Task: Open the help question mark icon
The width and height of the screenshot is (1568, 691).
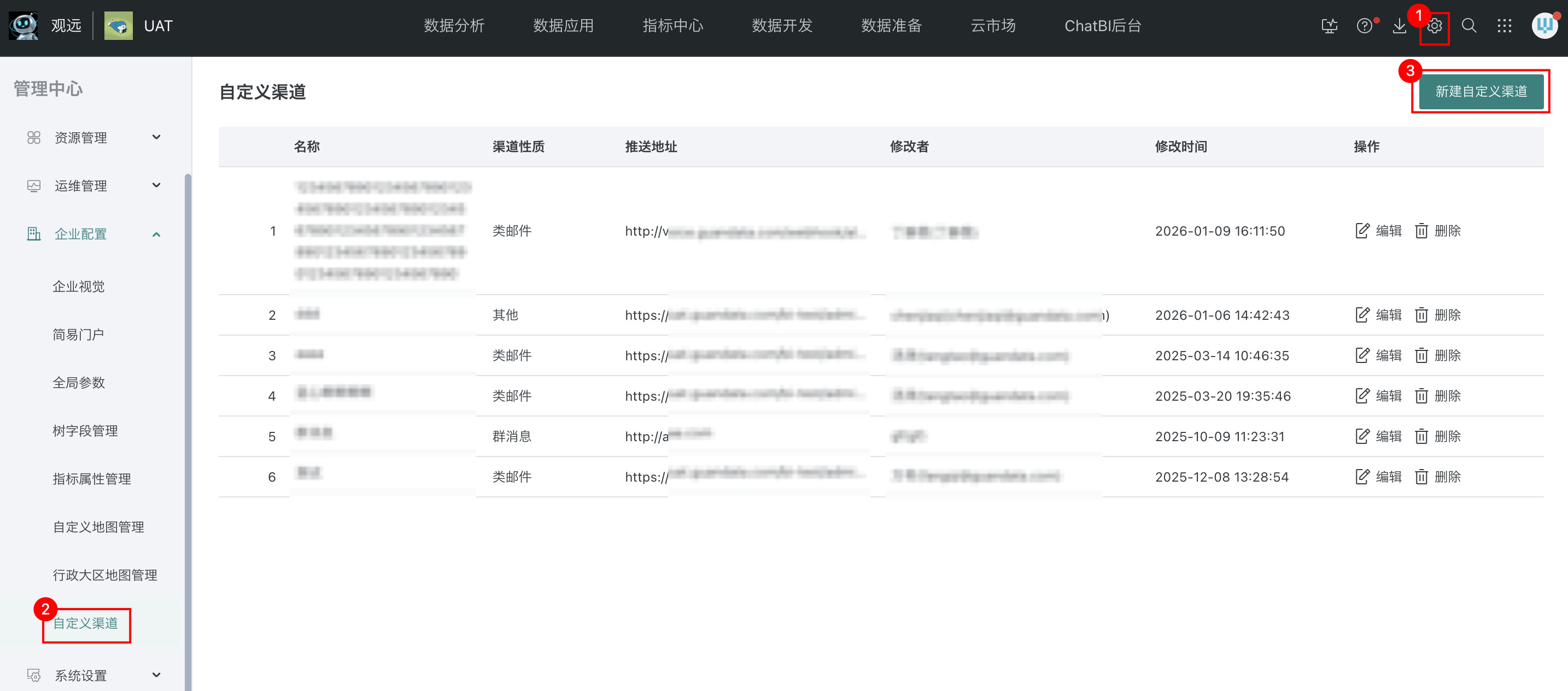Action: [x=1364, y=26]
